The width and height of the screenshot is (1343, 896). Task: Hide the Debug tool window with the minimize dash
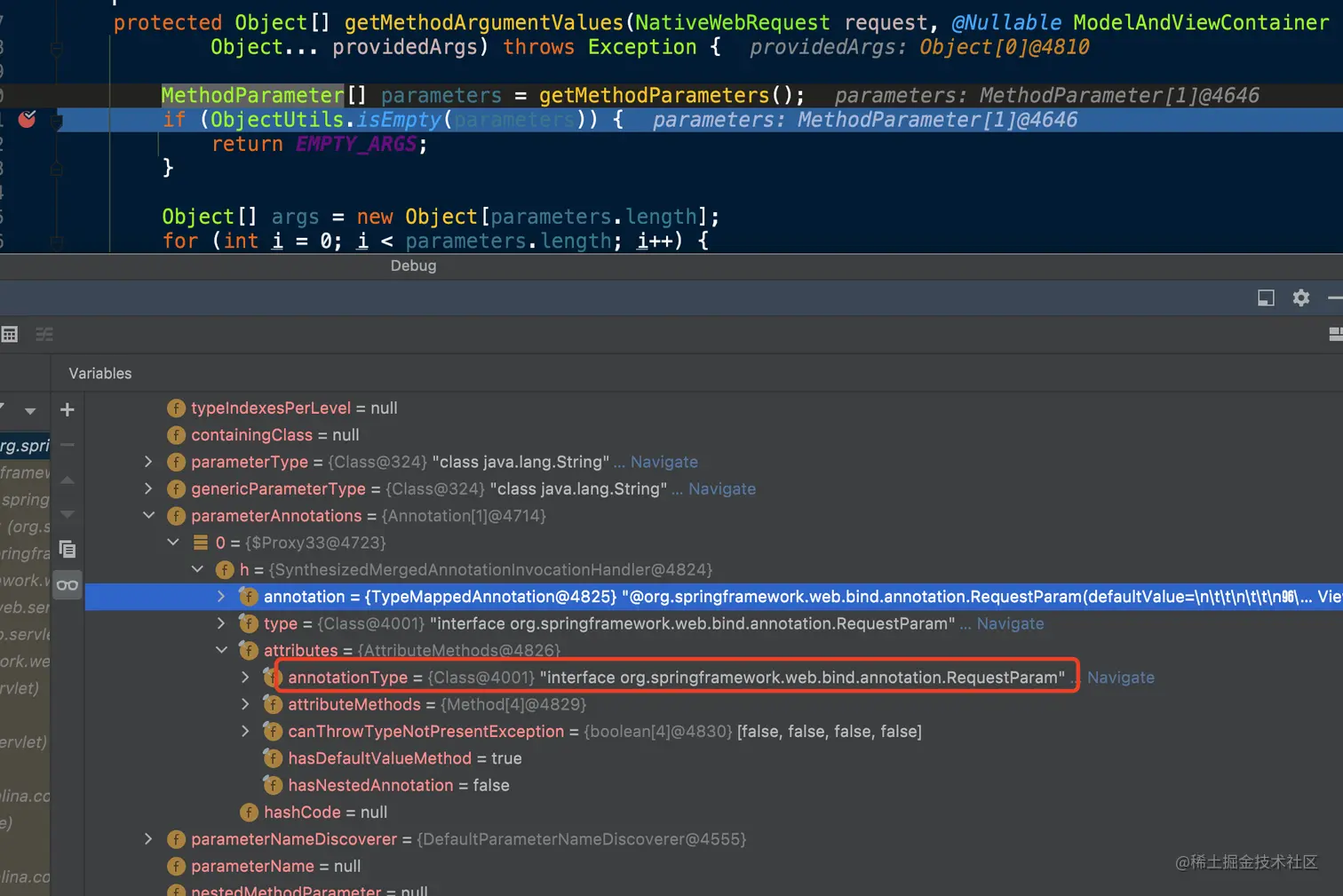point(1335,298)
